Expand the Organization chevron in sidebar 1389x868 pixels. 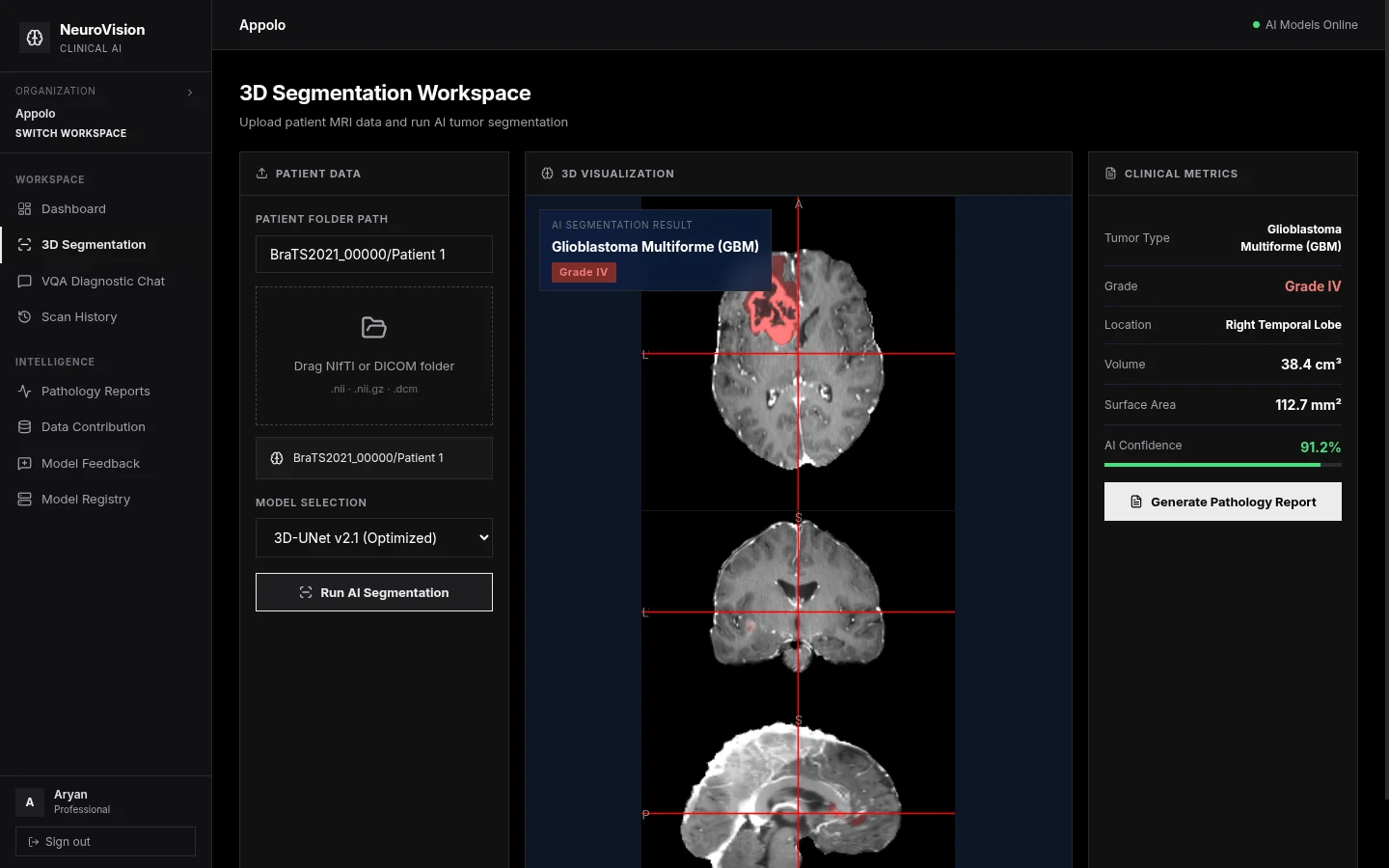pos(190,93)
